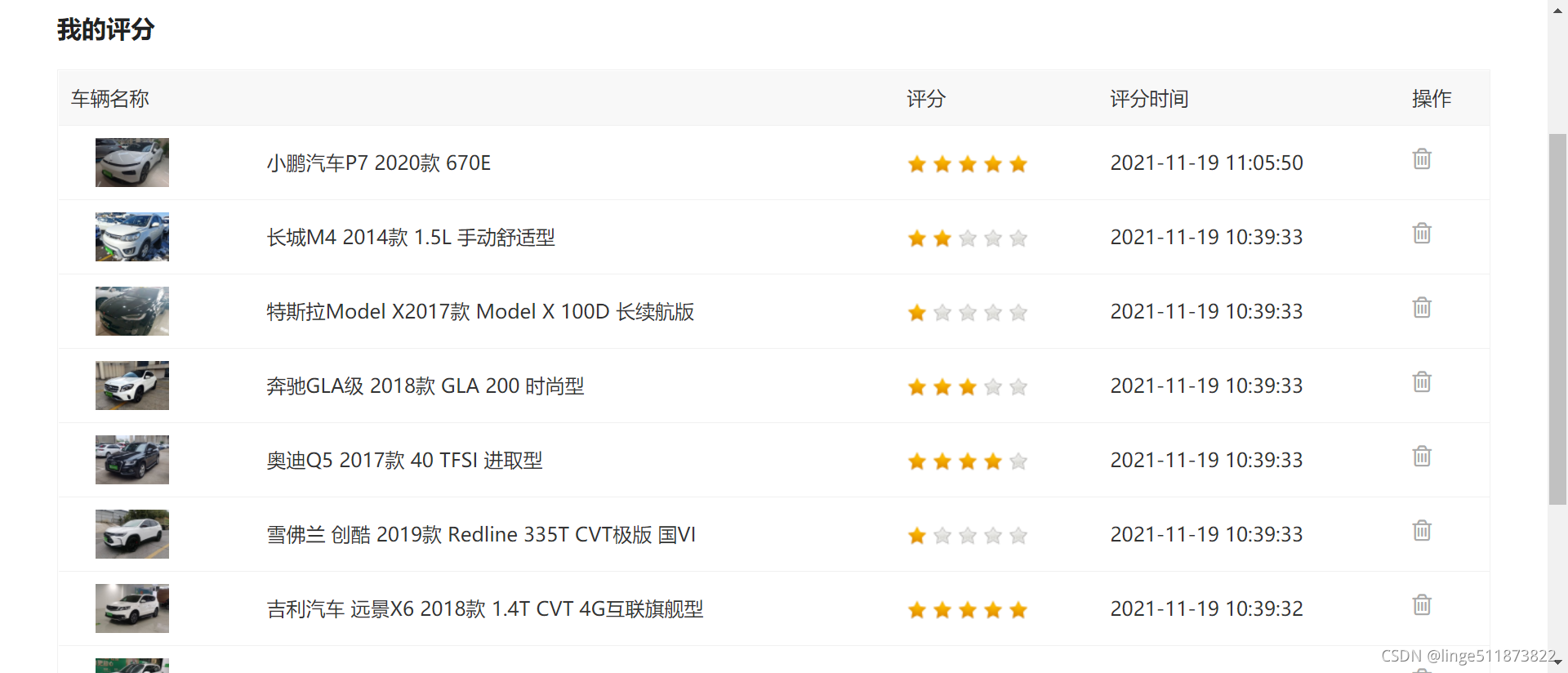This screenshot has width=1568, height=673.
Task: Open the 奔驰GLA级 car thumbnail
Action: tap(132, 386)
